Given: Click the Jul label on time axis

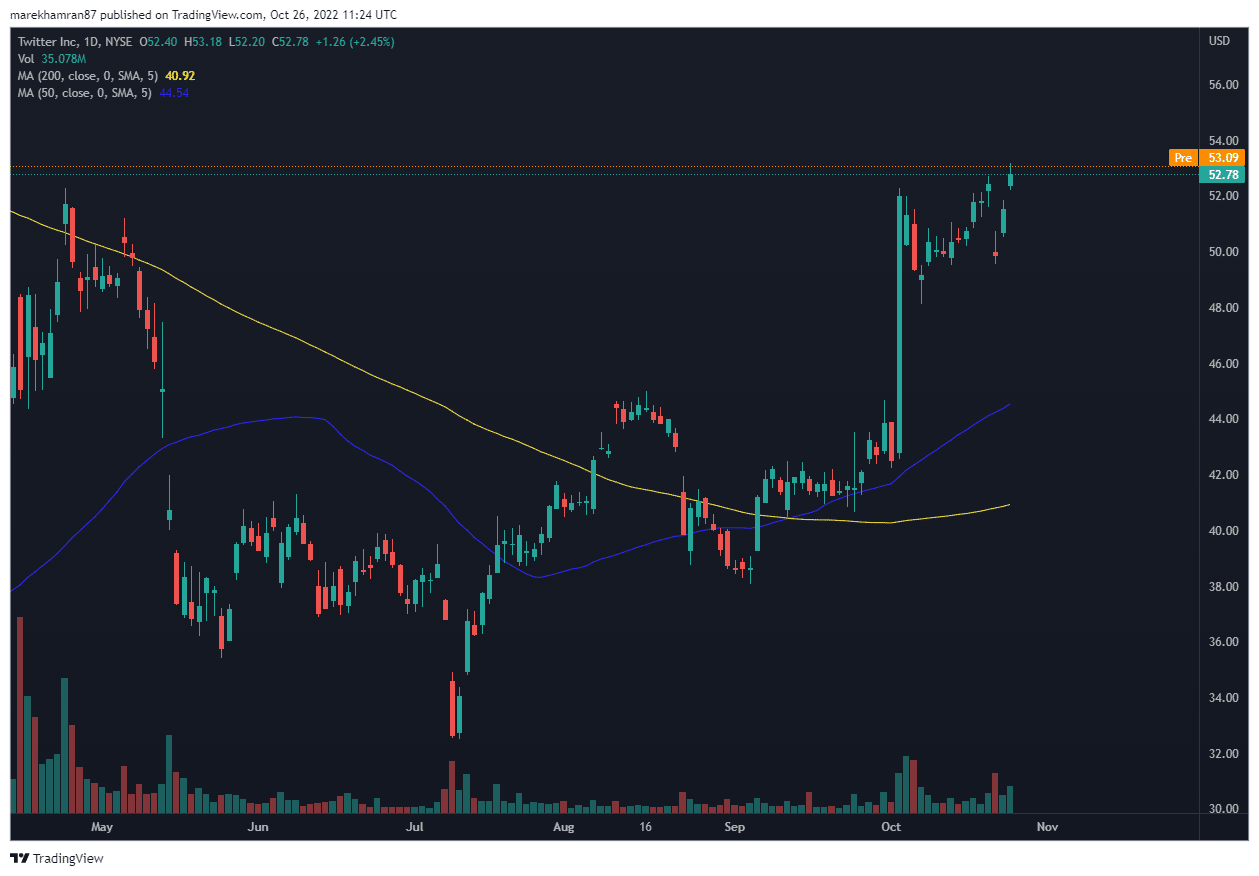Looking at the screenshot, I should [415, 827].
